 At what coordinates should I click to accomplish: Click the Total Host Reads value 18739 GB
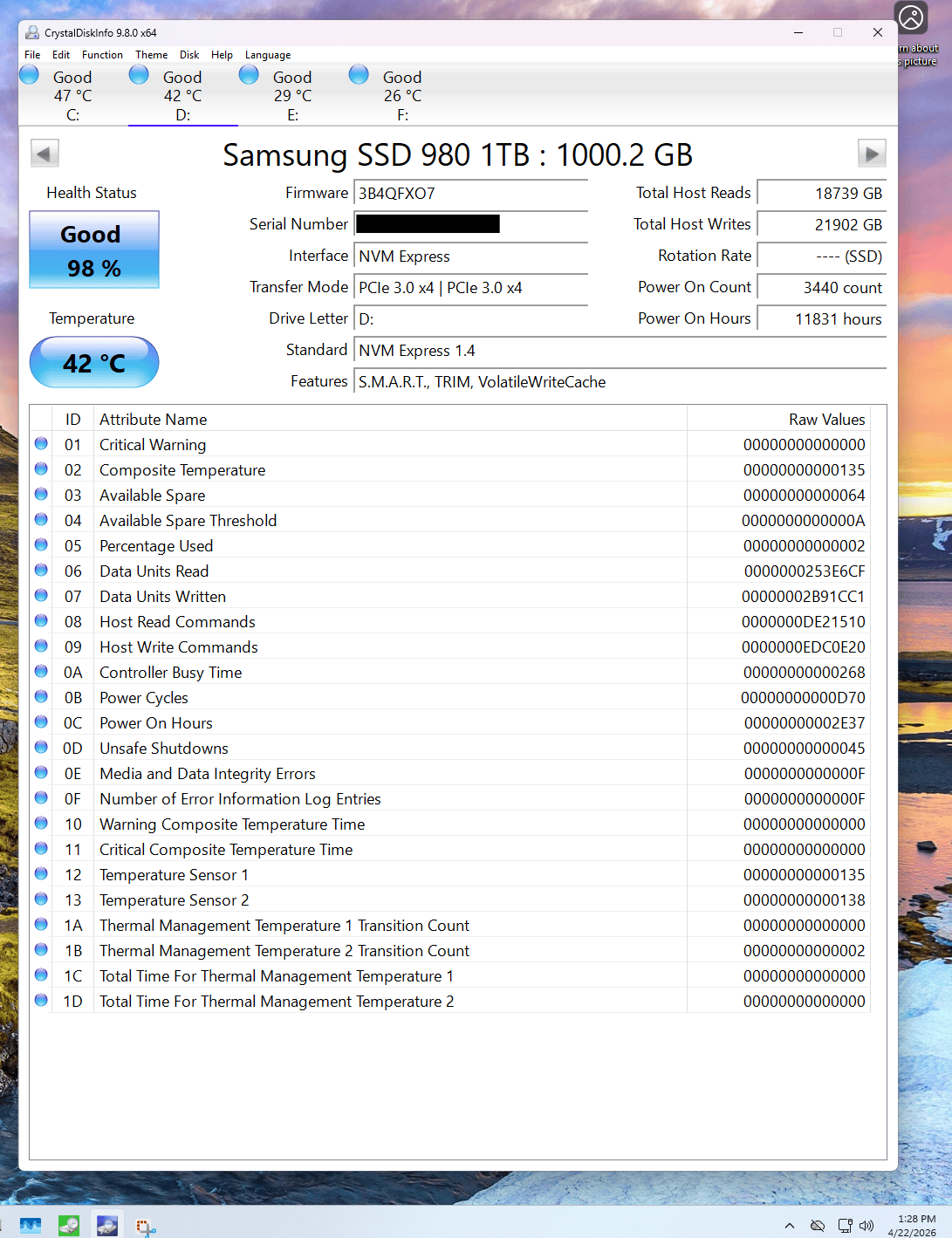[x=821, y=194]
